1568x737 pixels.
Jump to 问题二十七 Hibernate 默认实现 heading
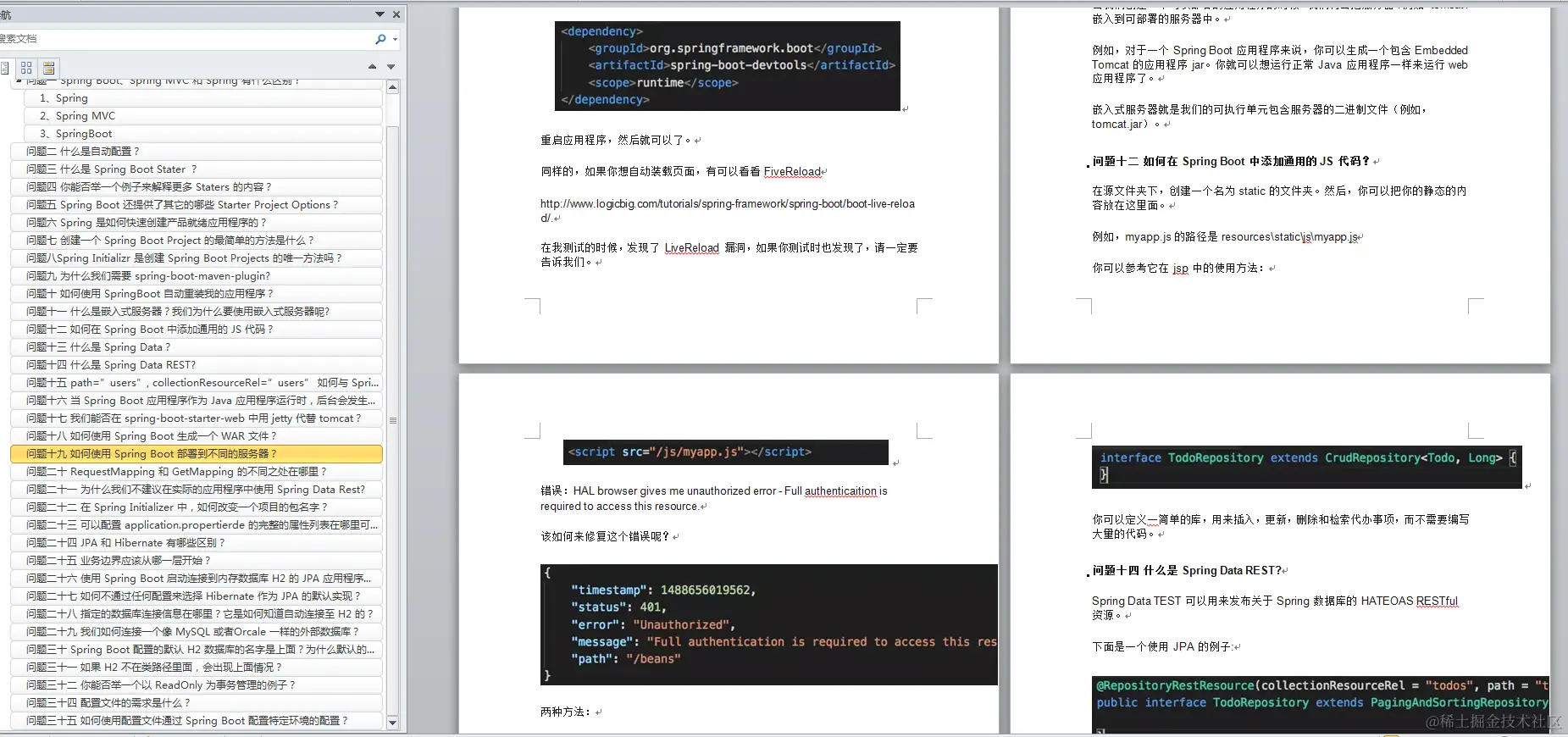(197, 596)
